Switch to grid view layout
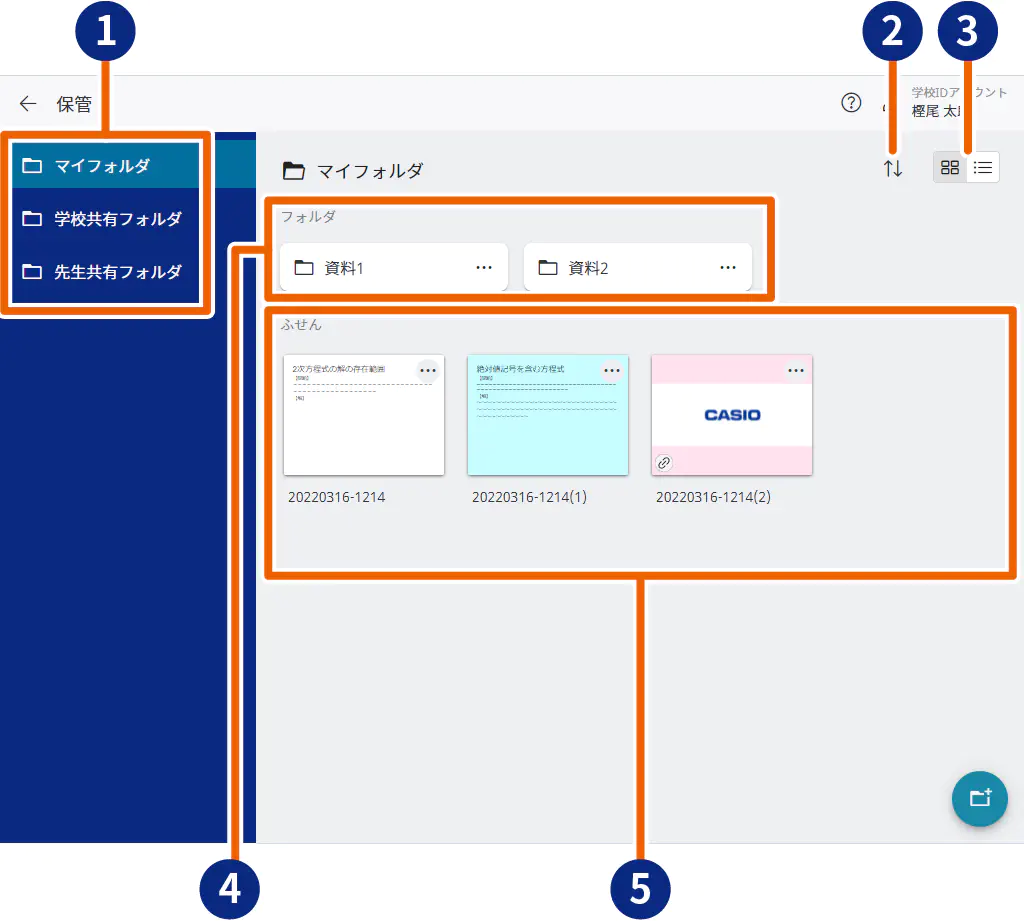The height and width of the screenshot is (921, 1024). (950, 168)
